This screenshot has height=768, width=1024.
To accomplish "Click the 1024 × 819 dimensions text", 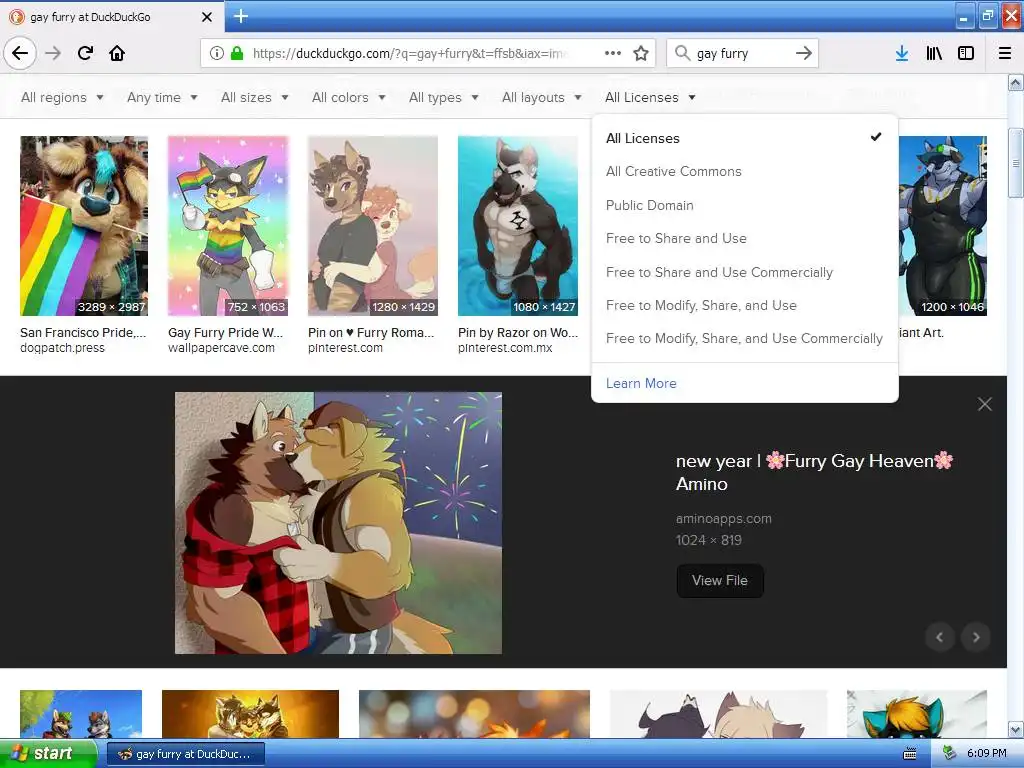I will [709, 540].
